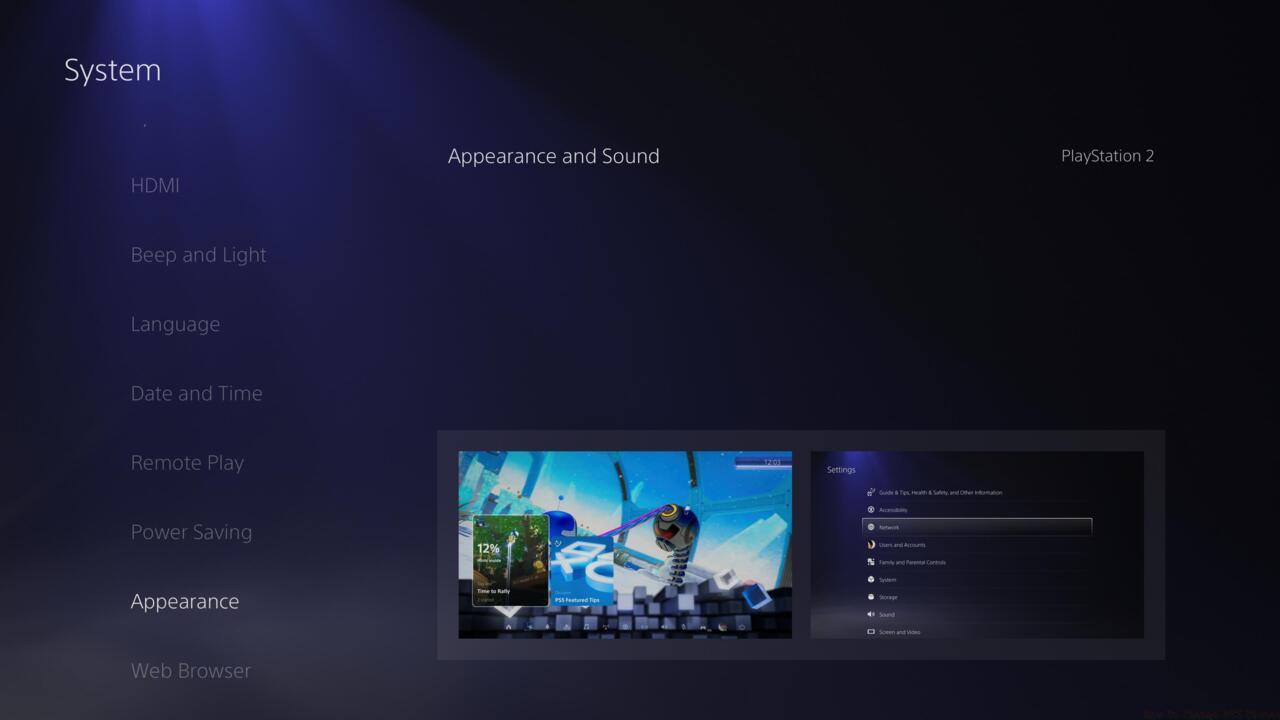Viewport: 1280px width, 720px height.
Task: Click the Screen and Video display icon
Action: 870,632
